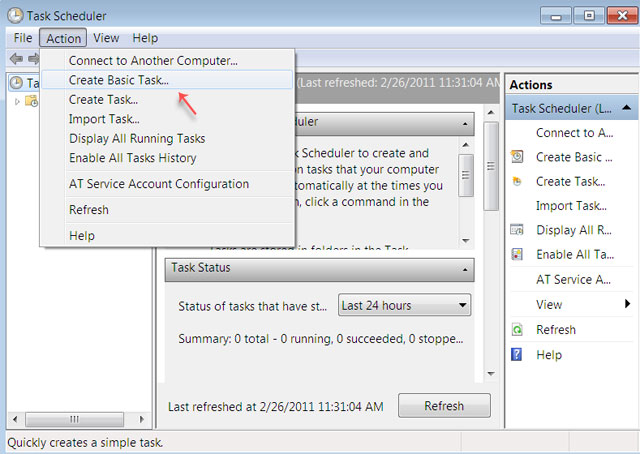Click the Task Scheduler title bar clock icon
Image resolution: width=640 pixels, height=454 pixels.
tap(15, 16)
